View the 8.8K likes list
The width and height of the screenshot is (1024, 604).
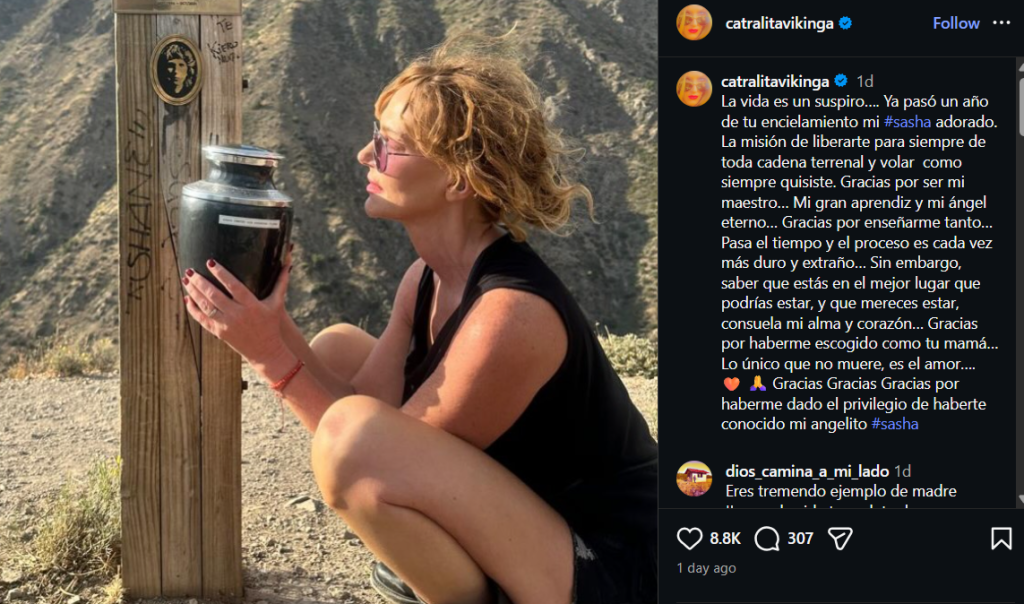725,539
